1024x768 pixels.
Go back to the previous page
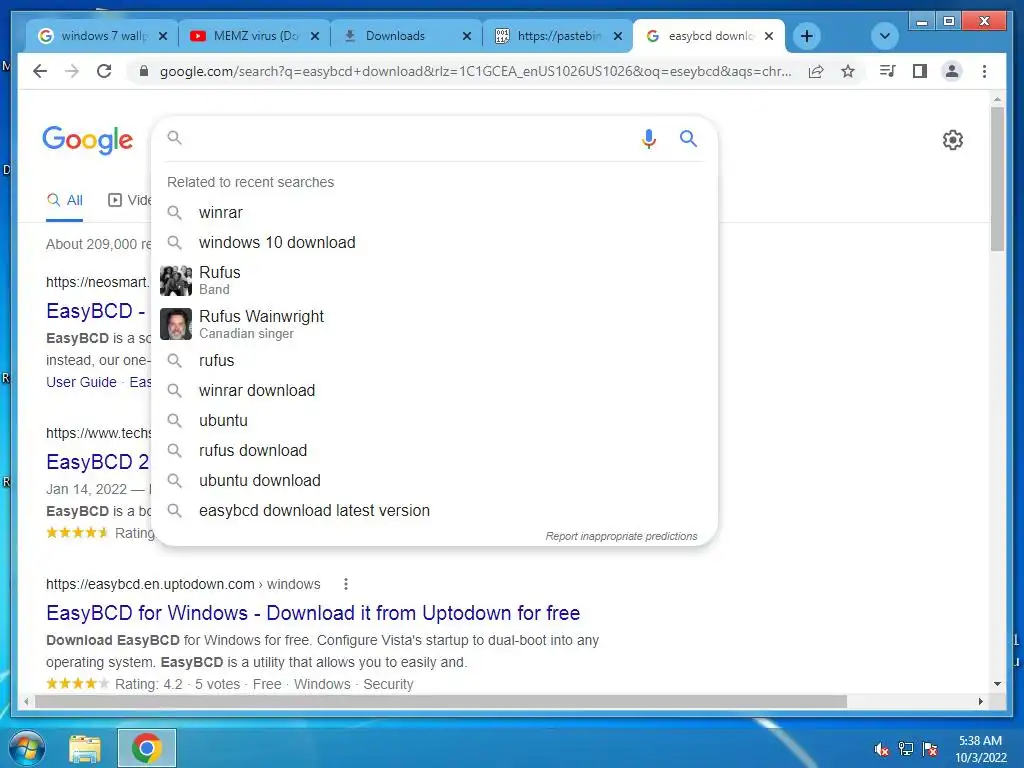(x=40, y=71)
